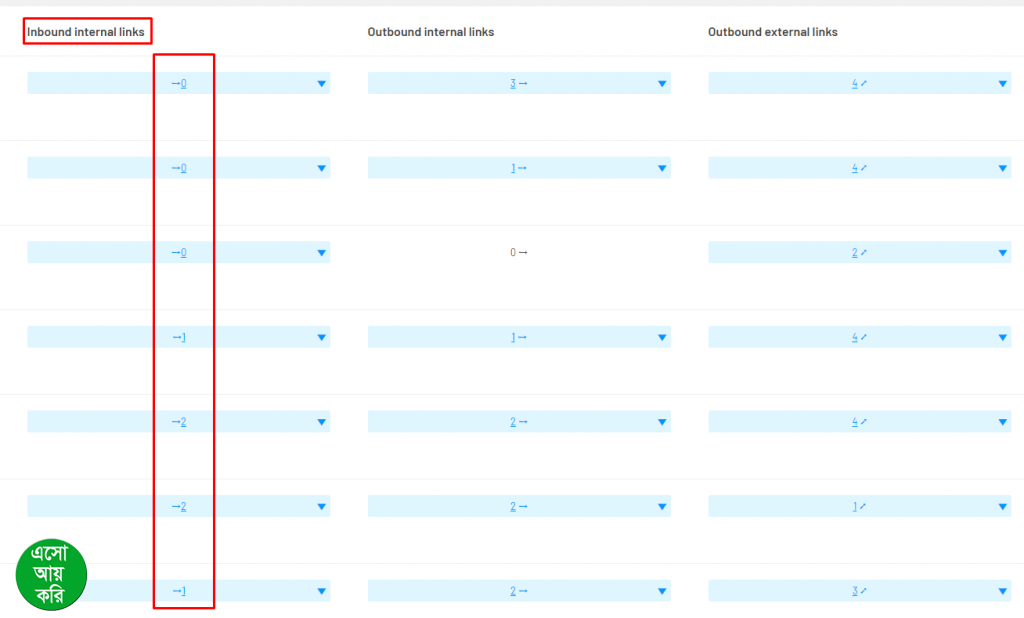Open second row's inbound internal links count
The width and height of the screenshot is (1024, 618).
point(183,168)
